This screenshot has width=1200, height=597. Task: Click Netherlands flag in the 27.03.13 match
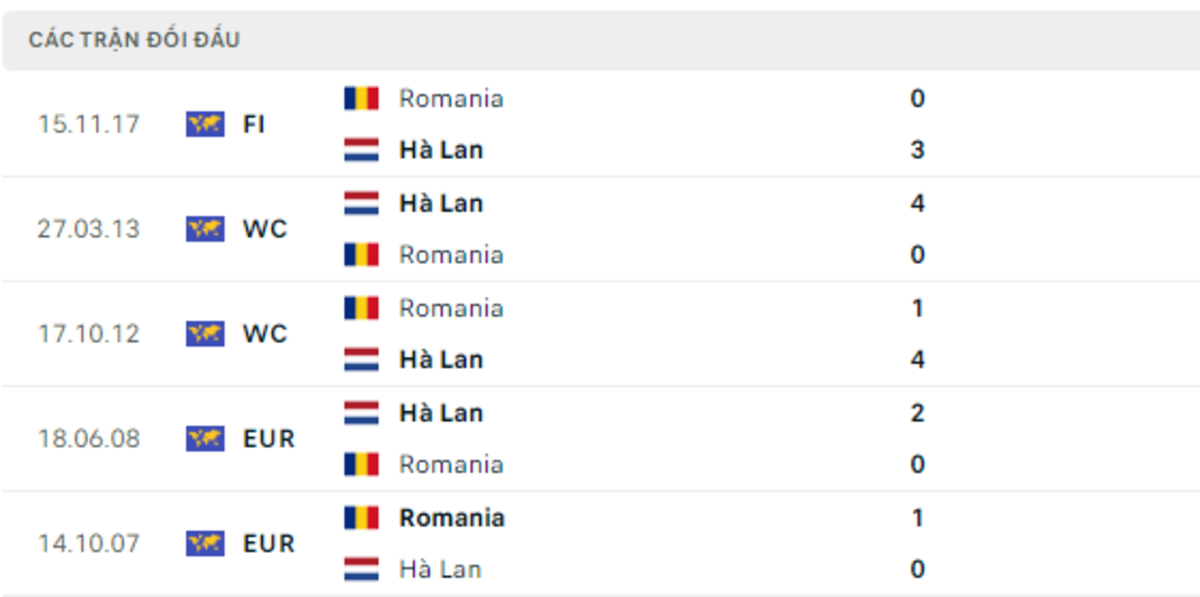(361, 203)
